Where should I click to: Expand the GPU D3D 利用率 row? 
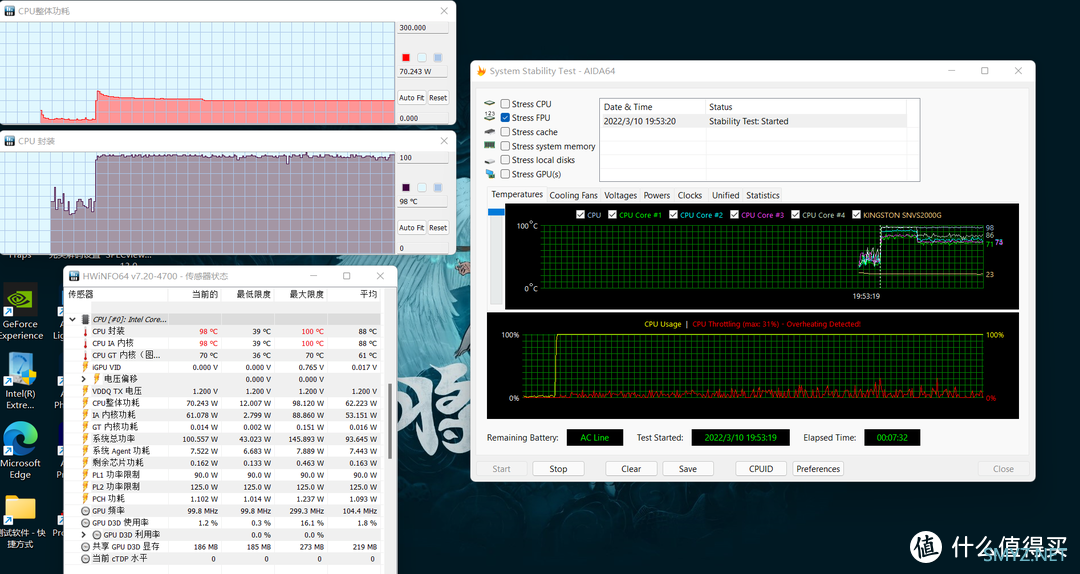tap(84, 535)
